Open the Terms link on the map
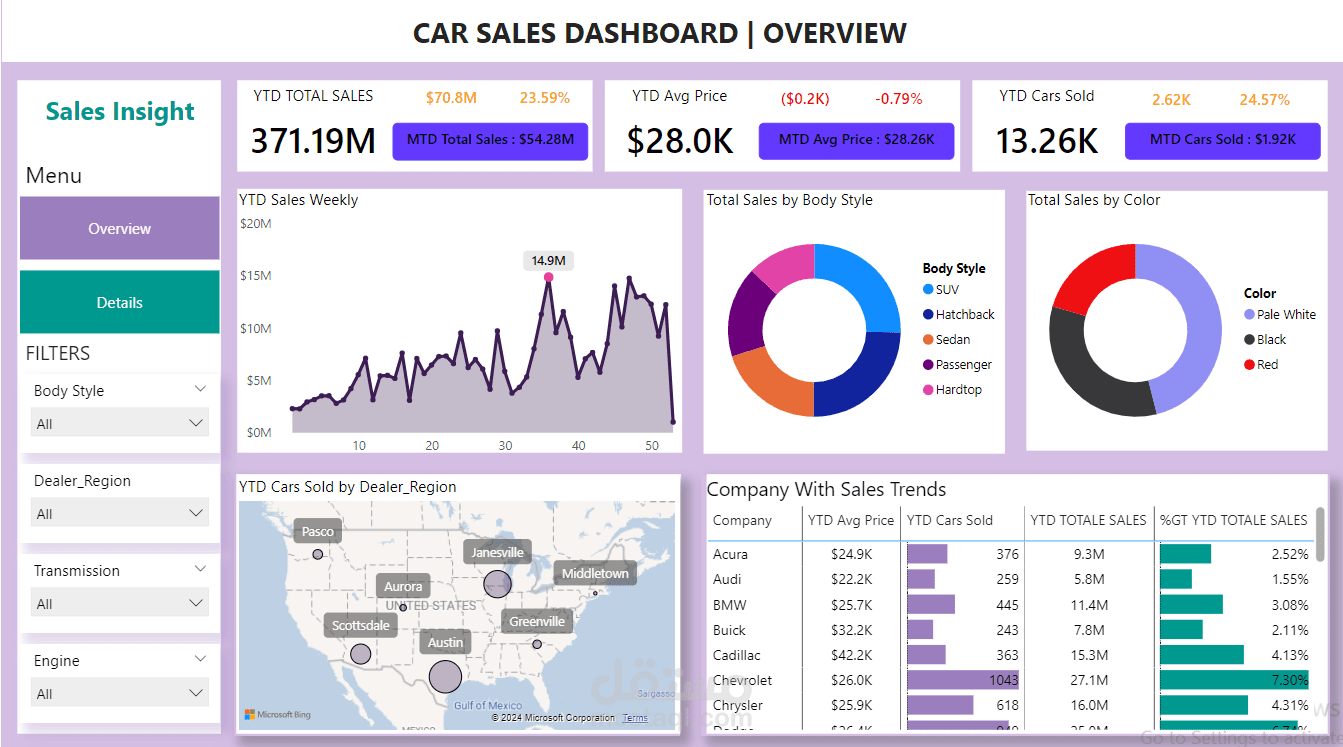 pyautogui.click(x=635, y=717)
